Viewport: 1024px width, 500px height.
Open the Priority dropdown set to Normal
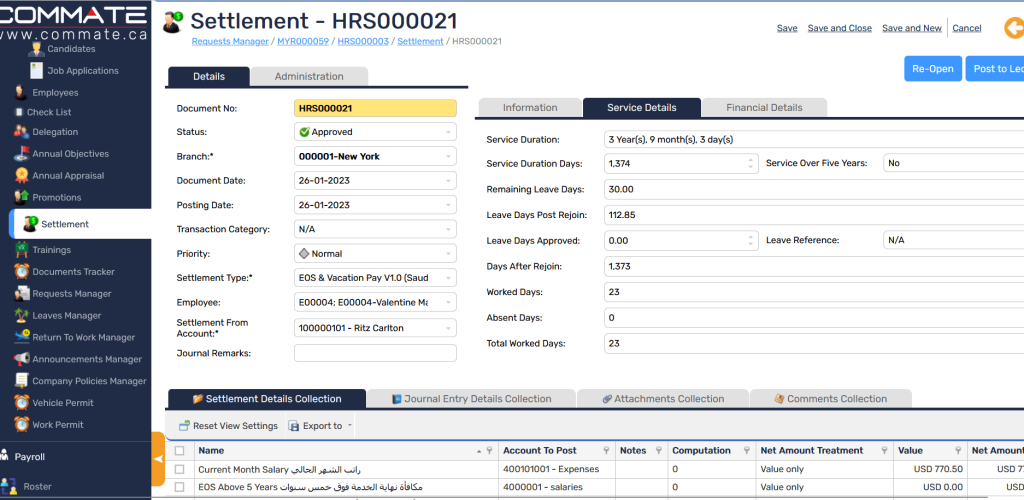[448, 254]
